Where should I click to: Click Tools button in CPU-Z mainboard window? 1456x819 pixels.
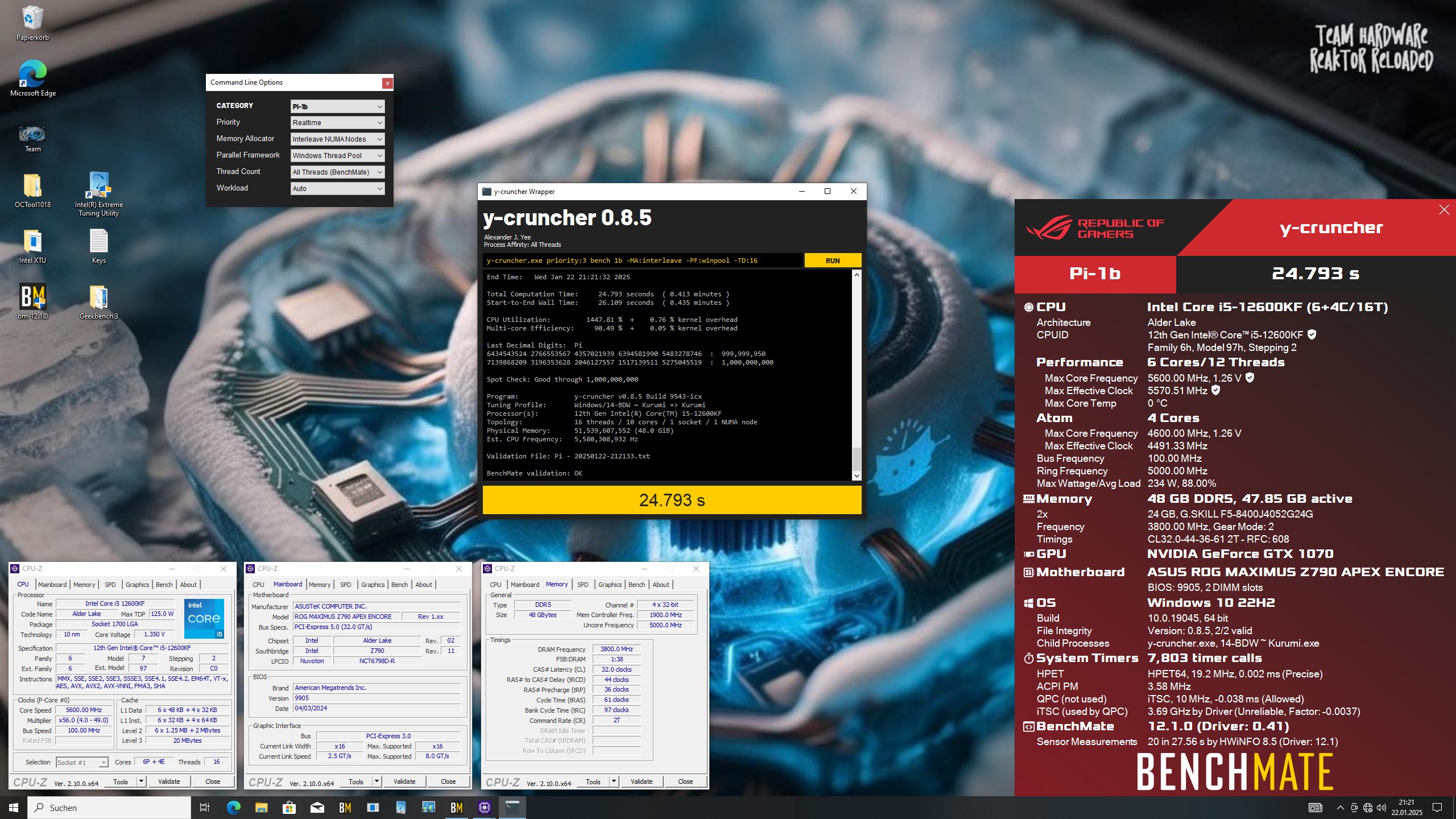pyautogui.click(x=356, y=781)
